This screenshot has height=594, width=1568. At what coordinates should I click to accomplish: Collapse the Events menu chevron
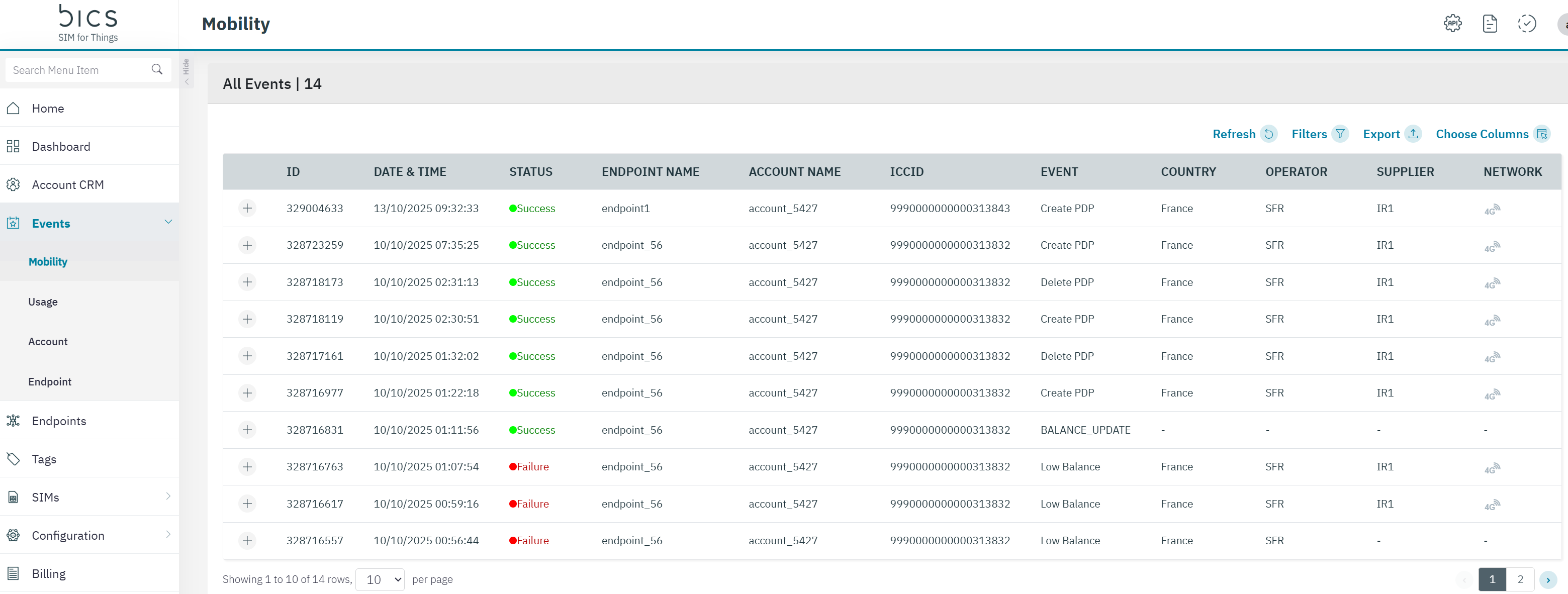(168, 222)
